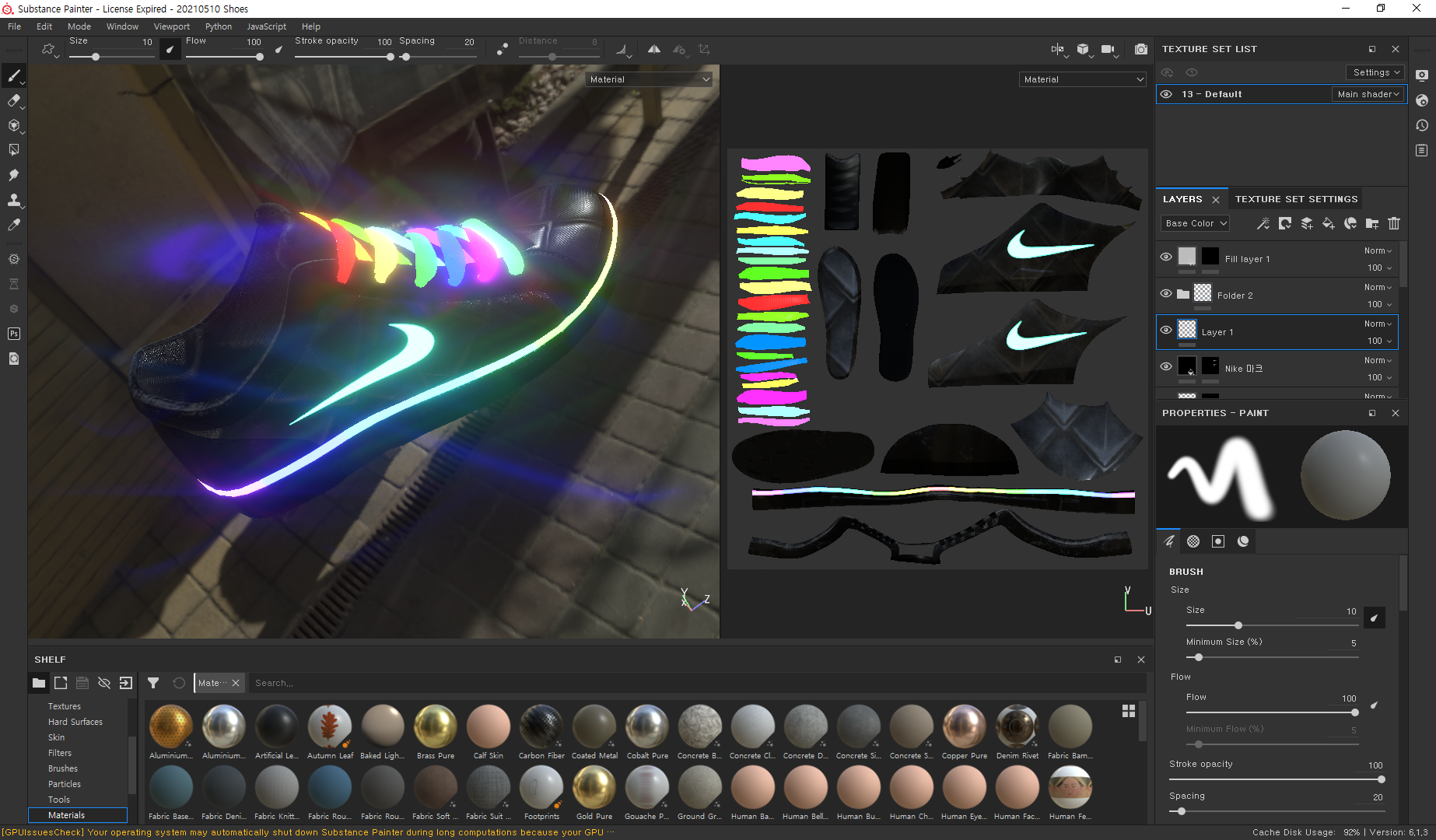
Task: Click the Add folder icon in Layers
Action: tap(1372, 223)
